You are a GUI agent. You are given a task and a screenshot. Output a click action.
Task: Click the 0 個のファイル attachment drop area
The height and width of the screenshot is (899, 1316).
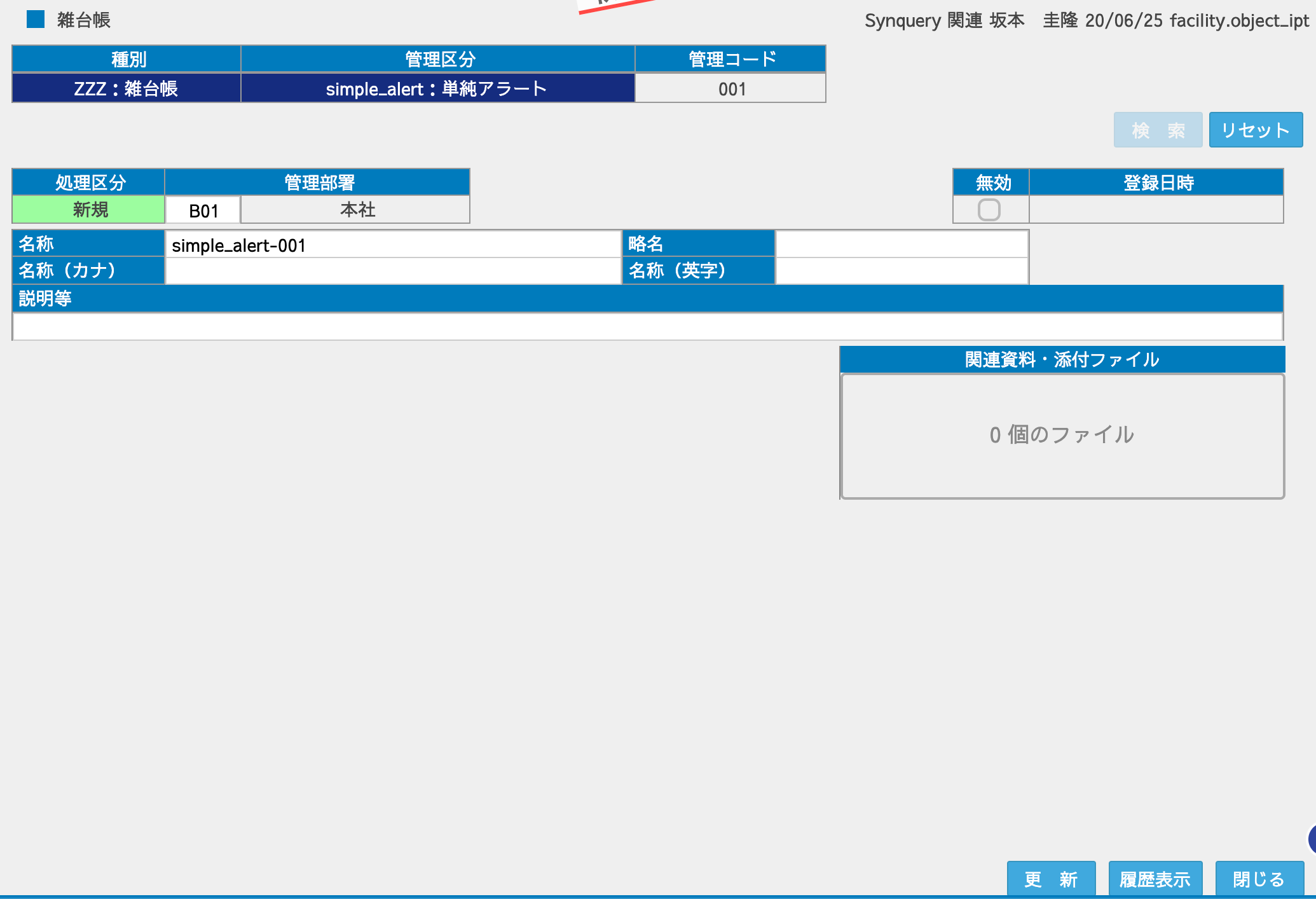[x=1062, y=436]
